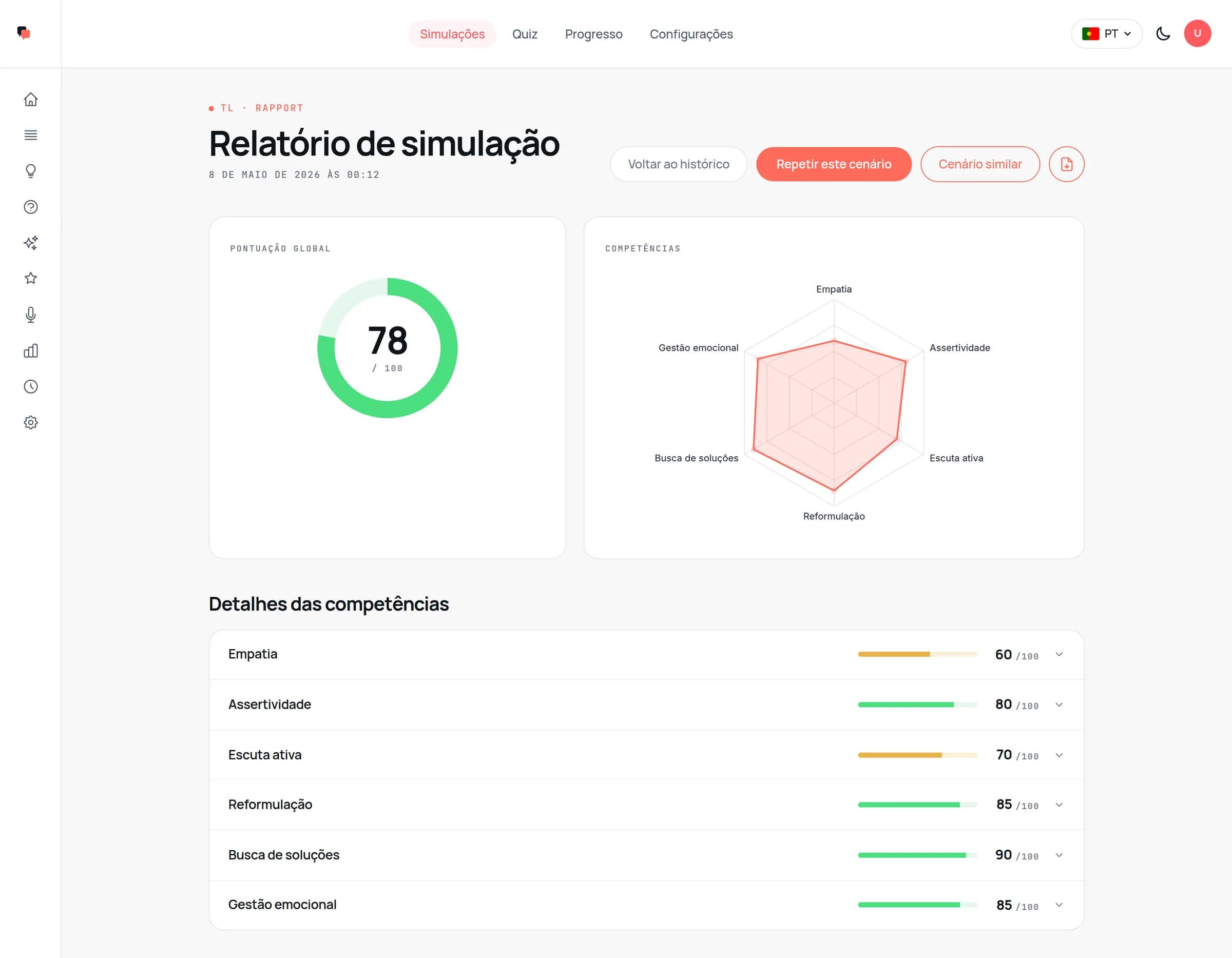The width and height of the screenshot is (1232, 958).
Task: Click Repetir este cenário button
Action: [834, 164]
